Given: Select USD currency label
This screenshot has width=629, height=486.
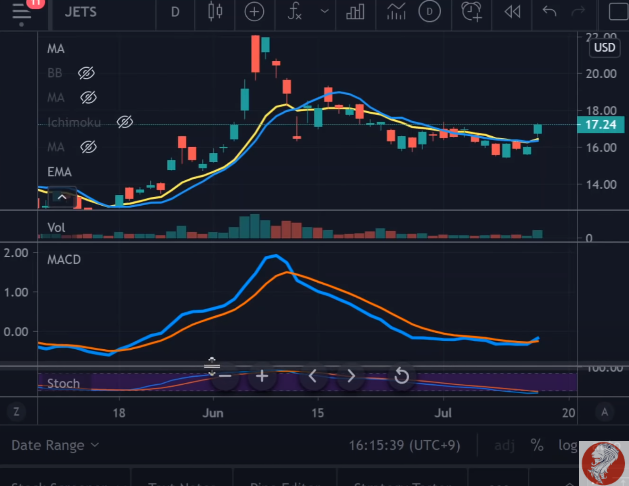Looking at the screenshot, I should click(605, 48).
